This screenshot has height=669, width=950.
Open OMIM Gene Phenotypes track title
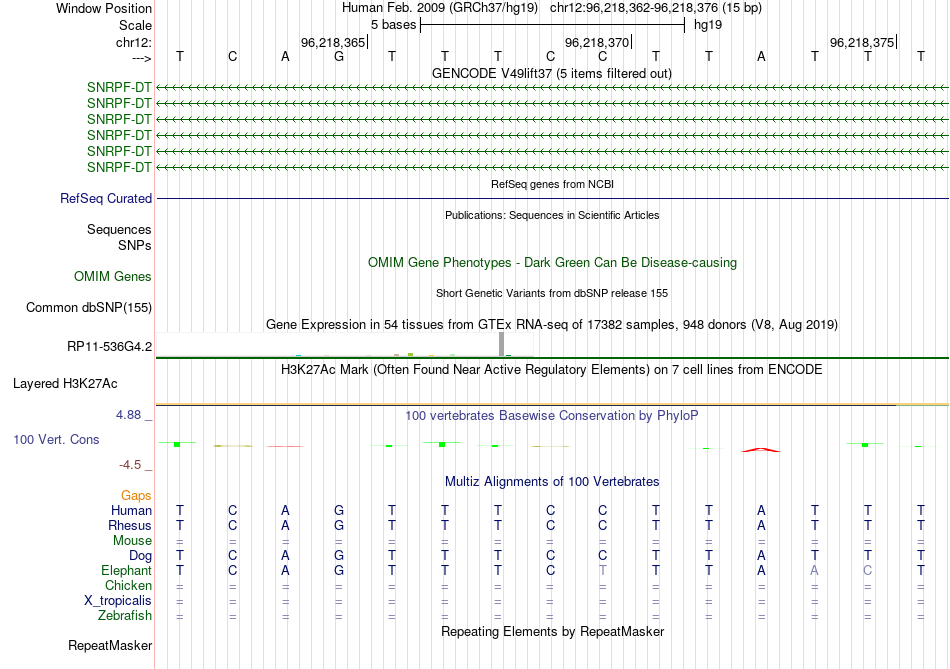click(552, 262)
